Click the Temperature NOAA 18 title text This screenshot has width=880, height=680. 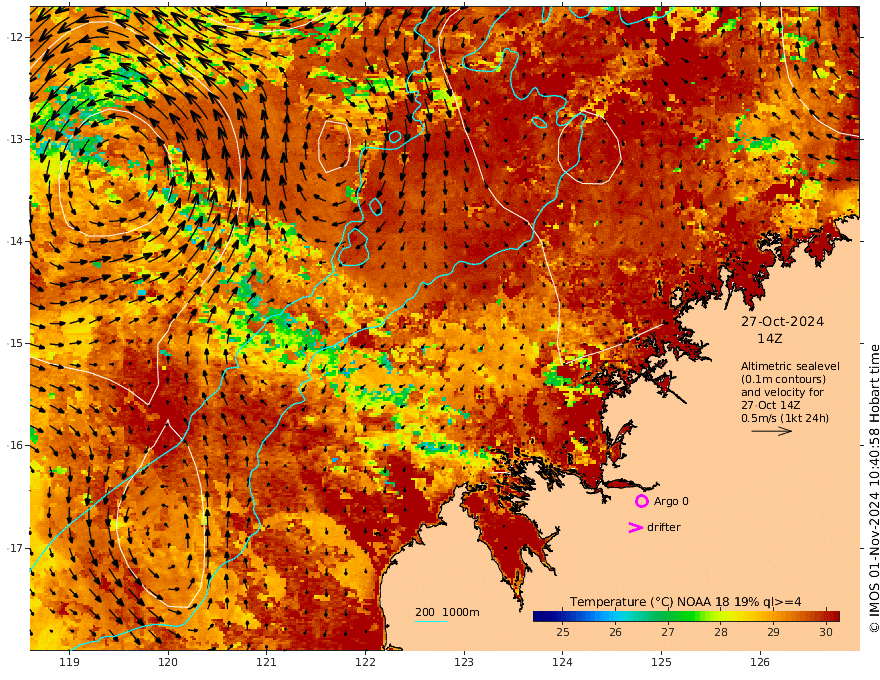tap(686, 601)
